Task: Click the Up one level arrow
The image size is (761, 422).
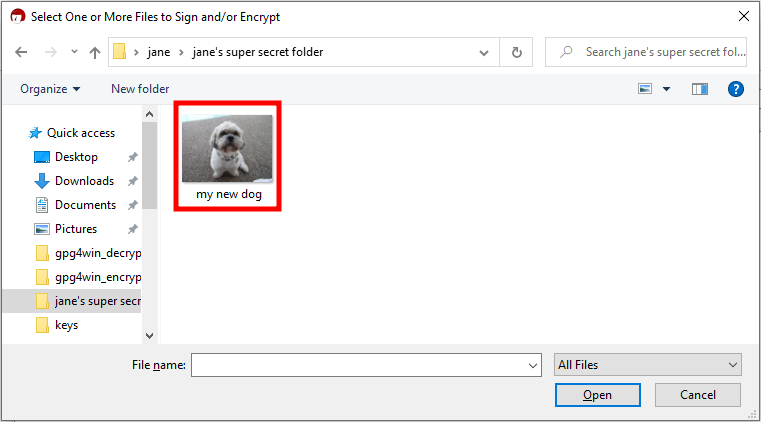Action: 94,52
